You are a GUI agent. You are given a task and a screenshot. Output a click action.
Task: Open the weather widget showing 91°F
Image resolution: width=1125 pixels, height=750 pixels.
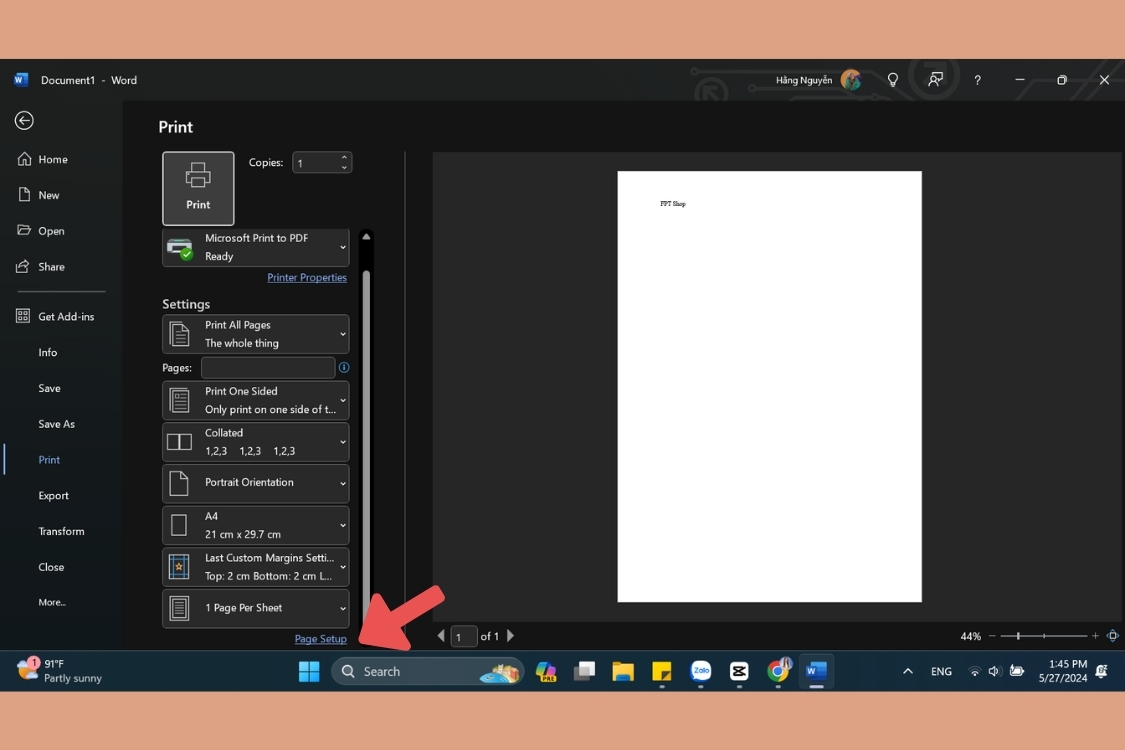[x=60, y=671]
